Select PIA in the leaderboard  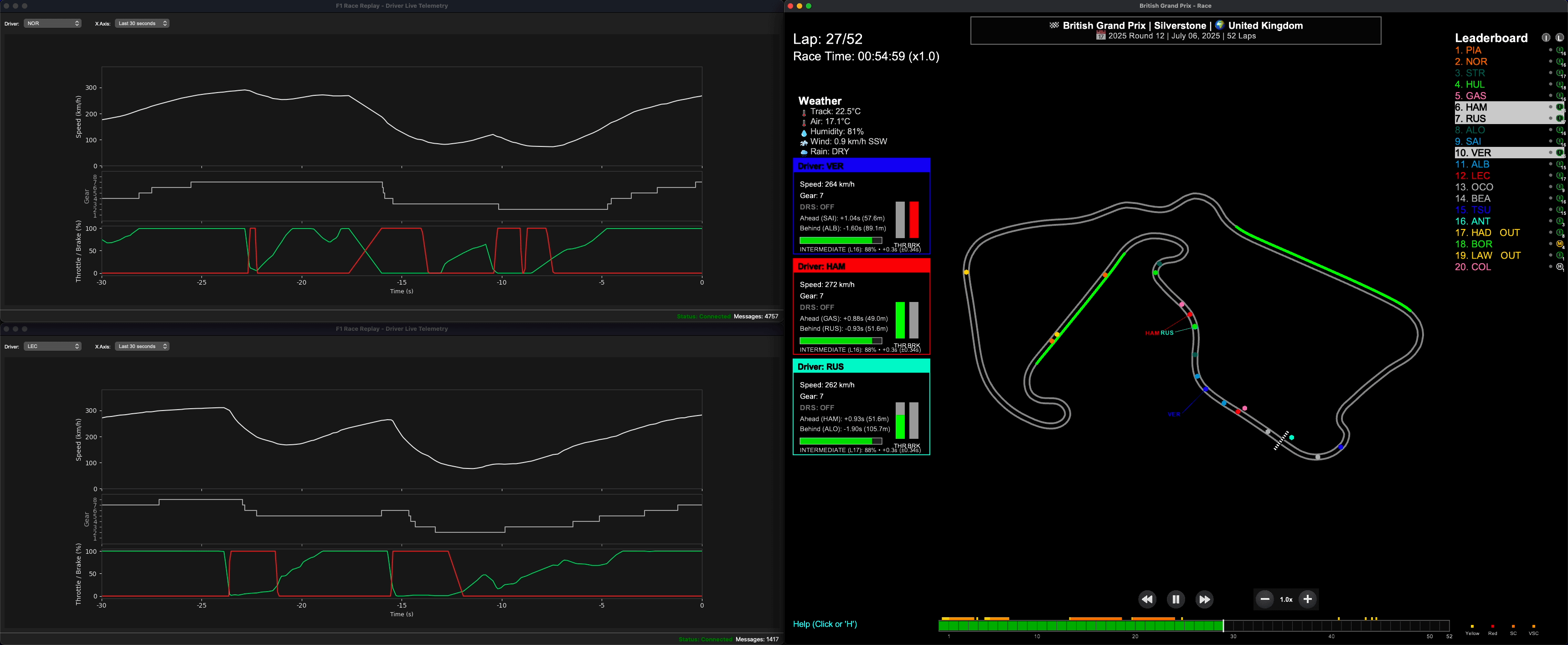[1468, 51]
